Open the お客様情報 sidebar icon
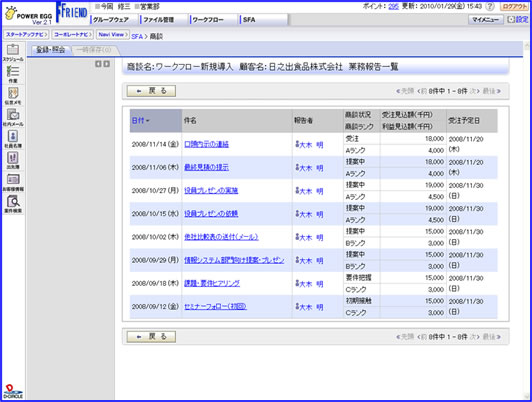The image size is (532, 402). (x=13, y=182)
